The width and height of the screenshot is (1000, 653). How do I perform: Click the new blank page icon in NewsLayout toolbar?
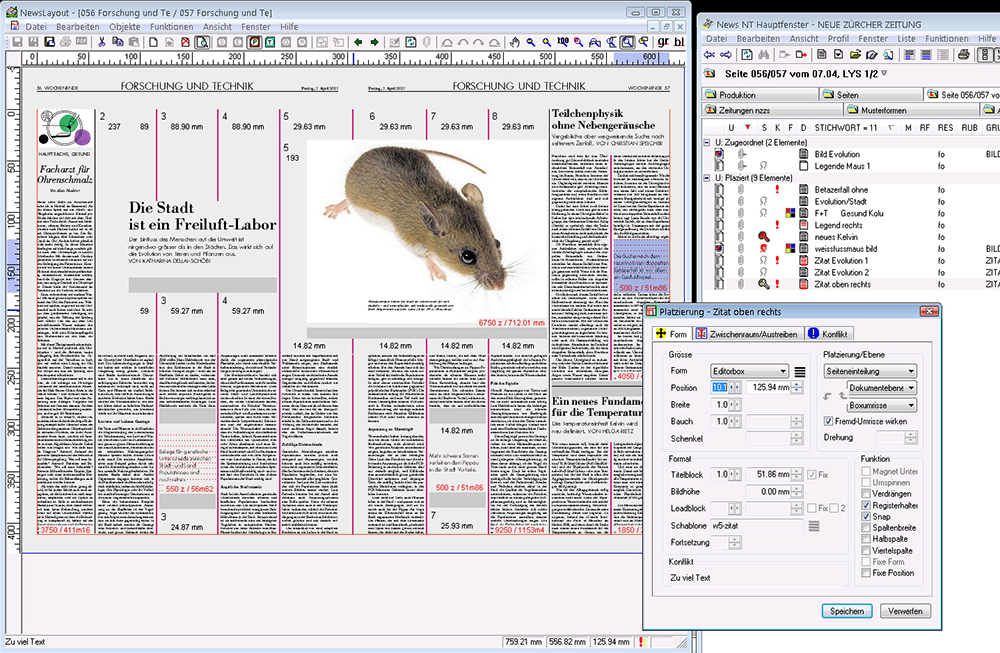pyautogui.click(x=154, y=42)
